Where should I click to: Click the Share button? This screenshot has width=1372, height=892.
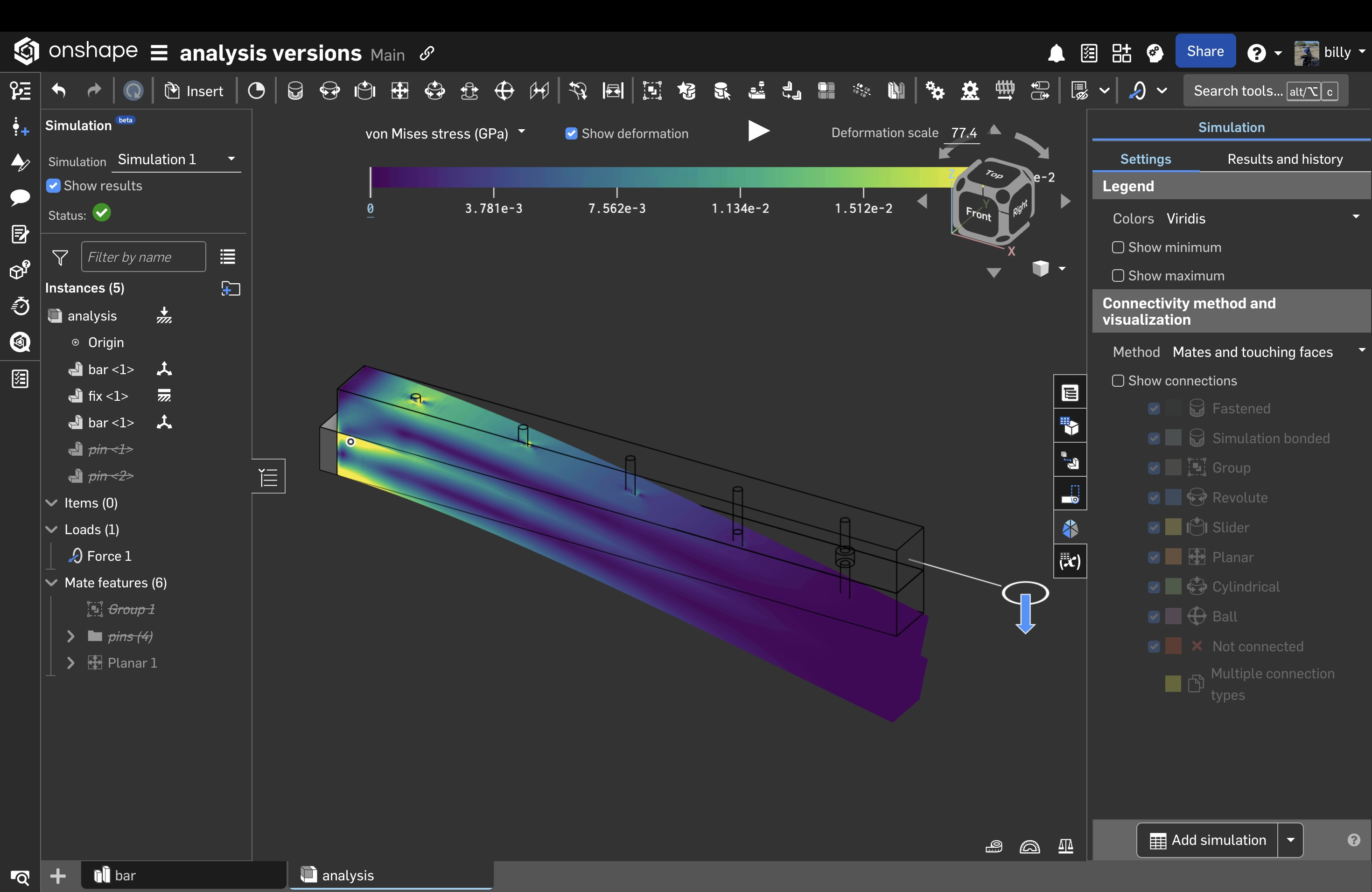[1205, 51]
